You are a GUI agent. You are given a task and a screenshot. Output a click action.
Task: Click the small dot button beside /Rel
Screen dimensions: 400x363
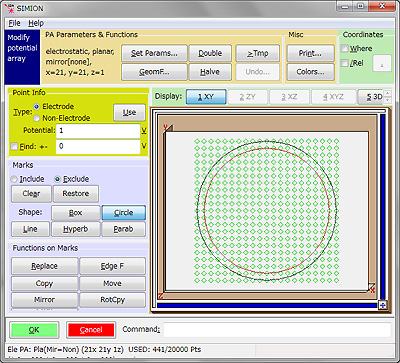point(382,63)
